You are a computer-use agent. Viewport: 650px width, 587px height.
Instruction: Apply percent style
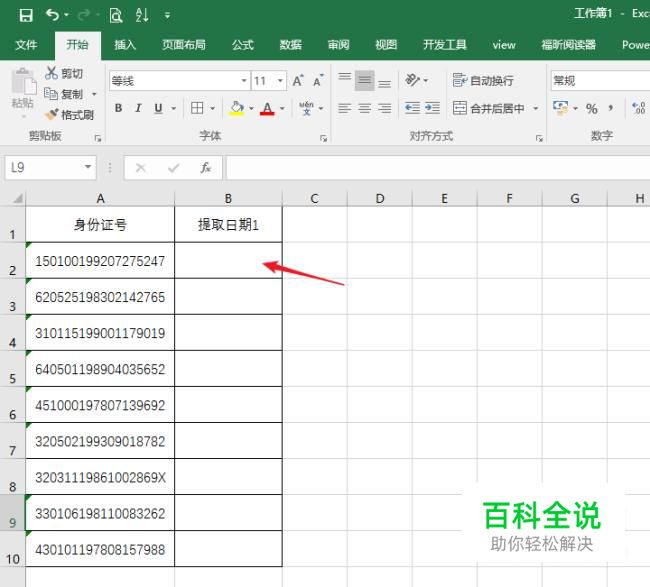tap(592, 109)
